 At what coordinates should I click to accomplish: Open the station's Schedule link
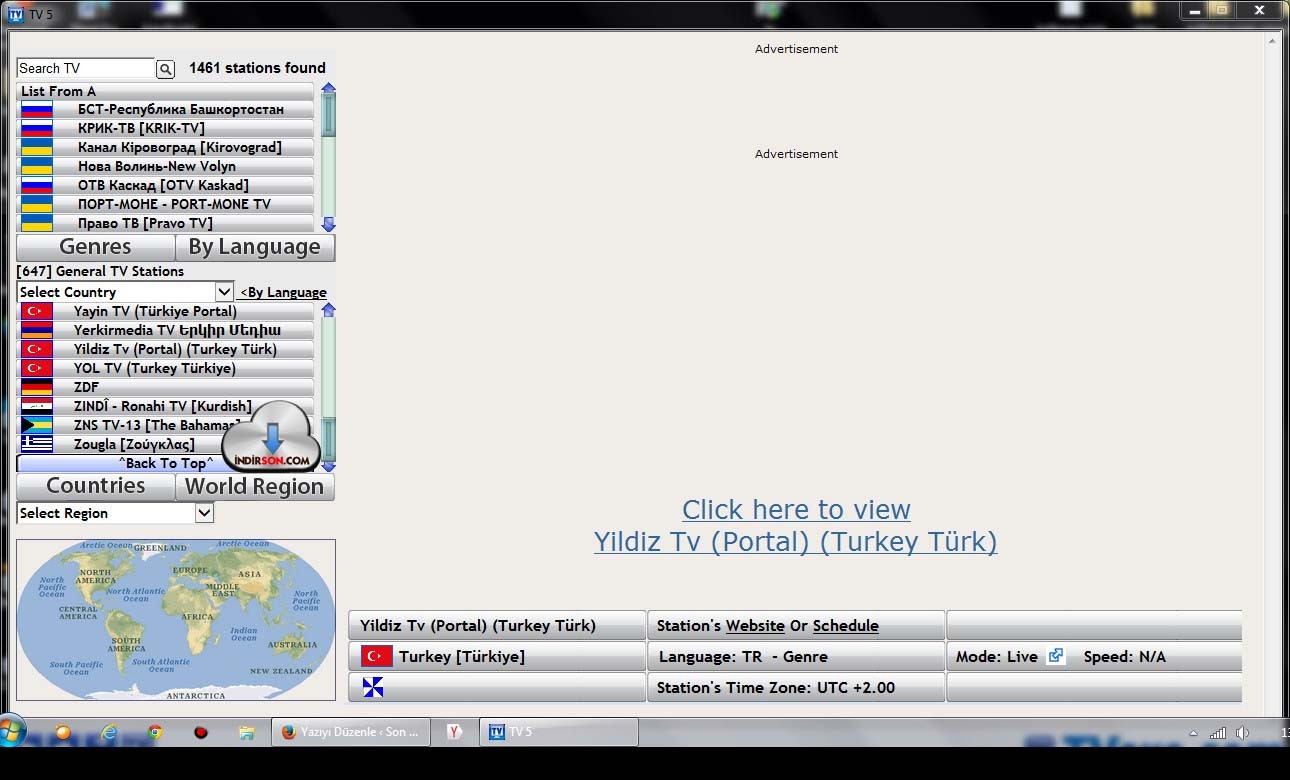846,626
